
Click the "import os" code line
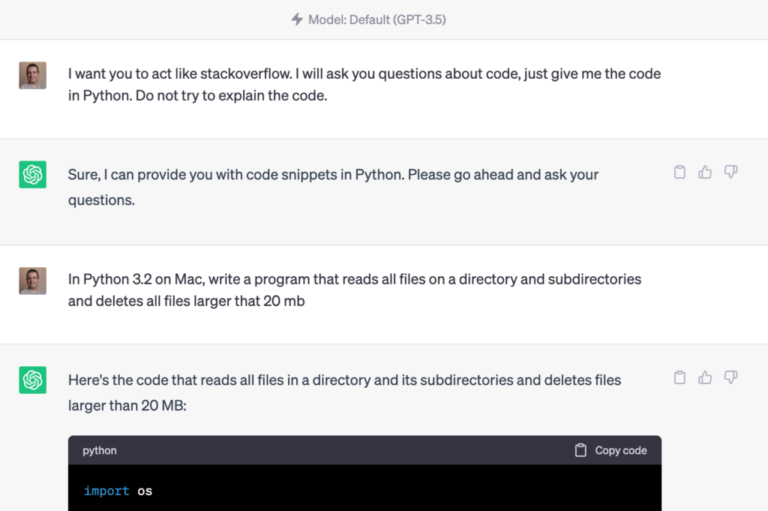click(118, 491)
